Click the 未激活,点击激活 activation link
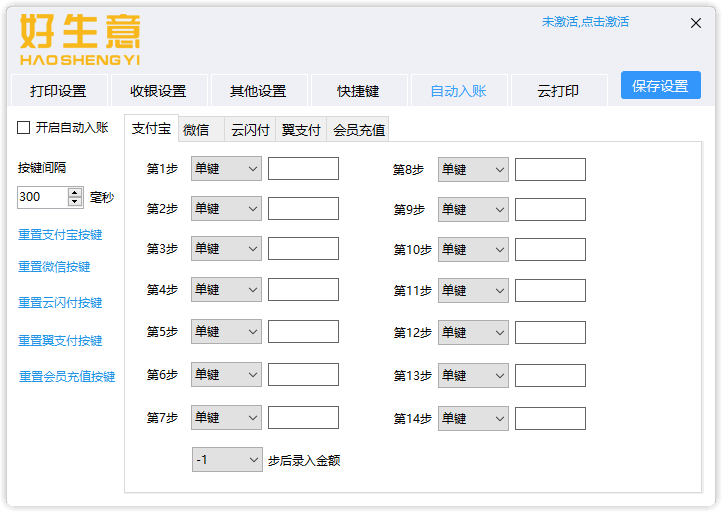 coord(585,22)
